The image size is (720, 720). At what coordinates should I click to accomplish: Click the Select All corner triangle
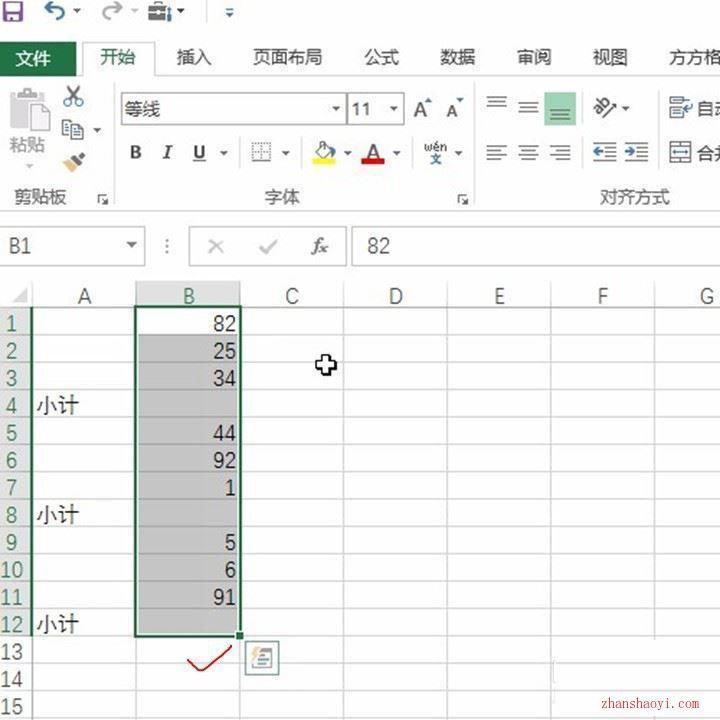coord(19,295)
